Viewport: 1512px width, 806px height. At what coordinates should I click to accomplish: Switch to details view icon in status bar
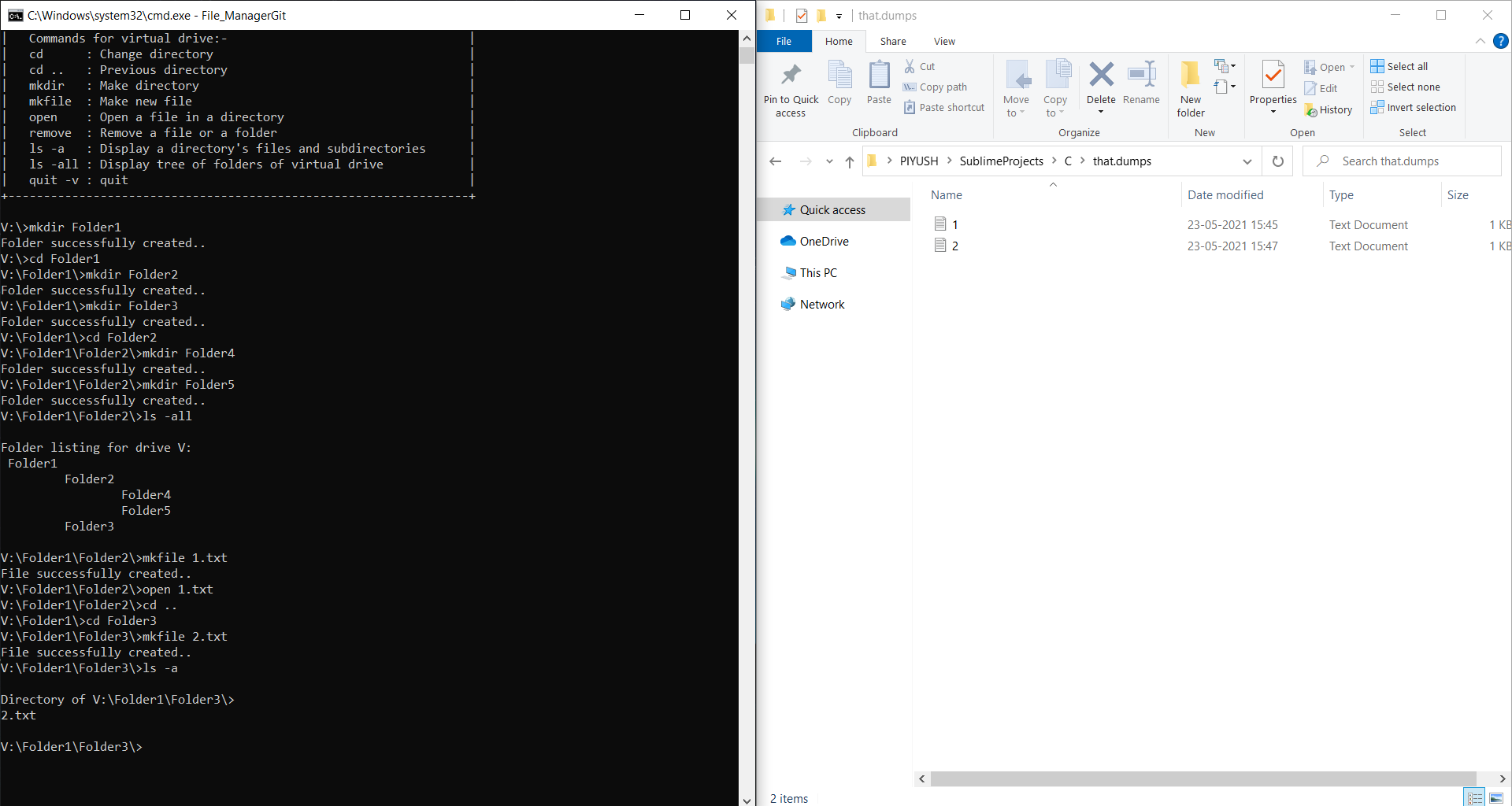(1475, 798)
